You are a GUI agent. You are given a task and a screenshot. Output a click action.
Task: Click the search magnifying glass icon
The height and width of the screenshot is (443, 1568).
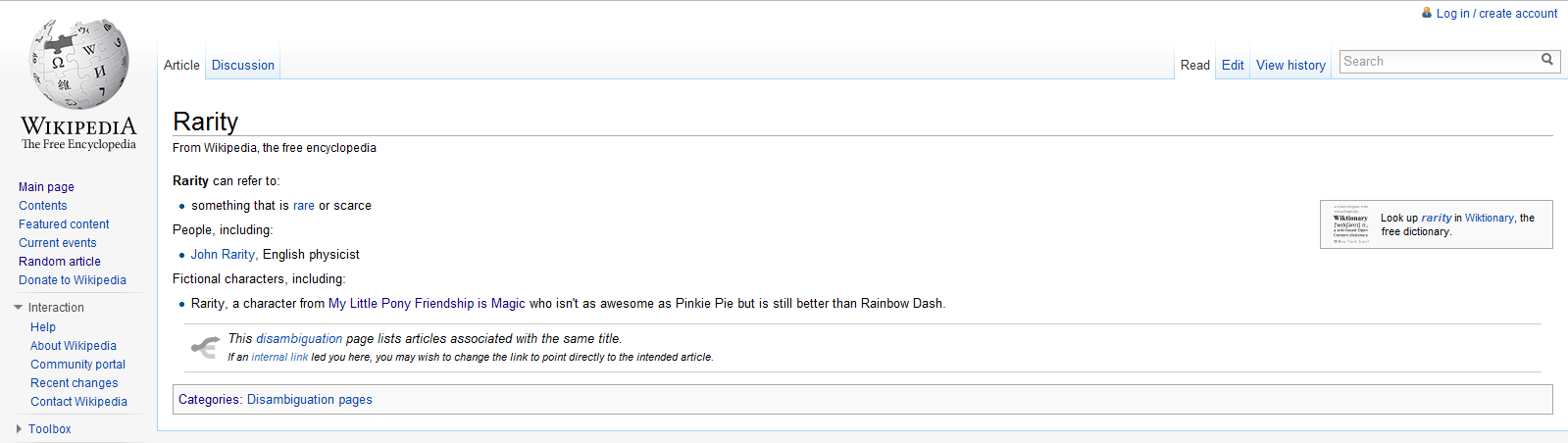click(x=1547, y=60)
